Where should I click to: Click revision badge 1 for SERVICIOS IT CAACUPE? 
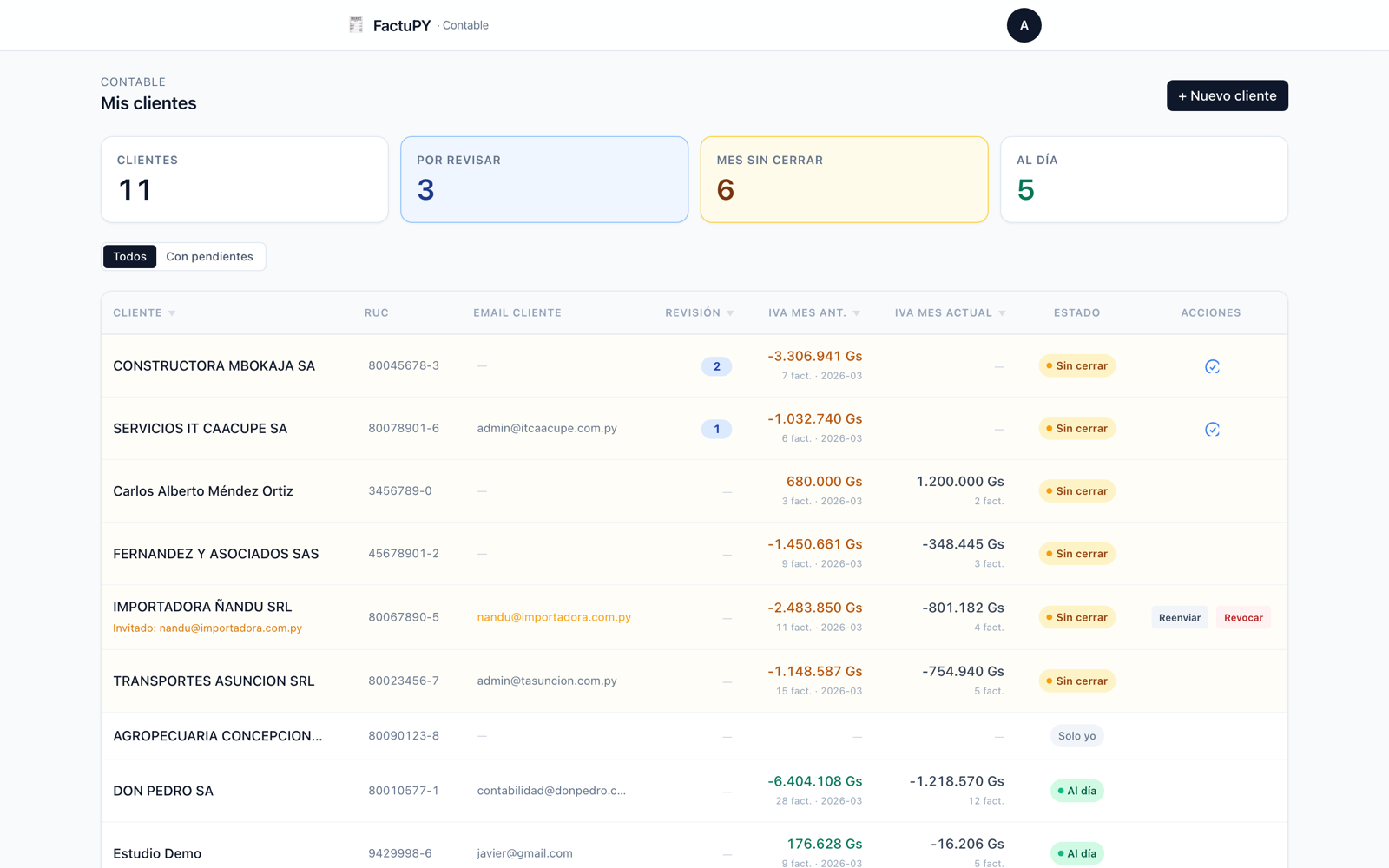pyautogui.click(x=716, y=429)
